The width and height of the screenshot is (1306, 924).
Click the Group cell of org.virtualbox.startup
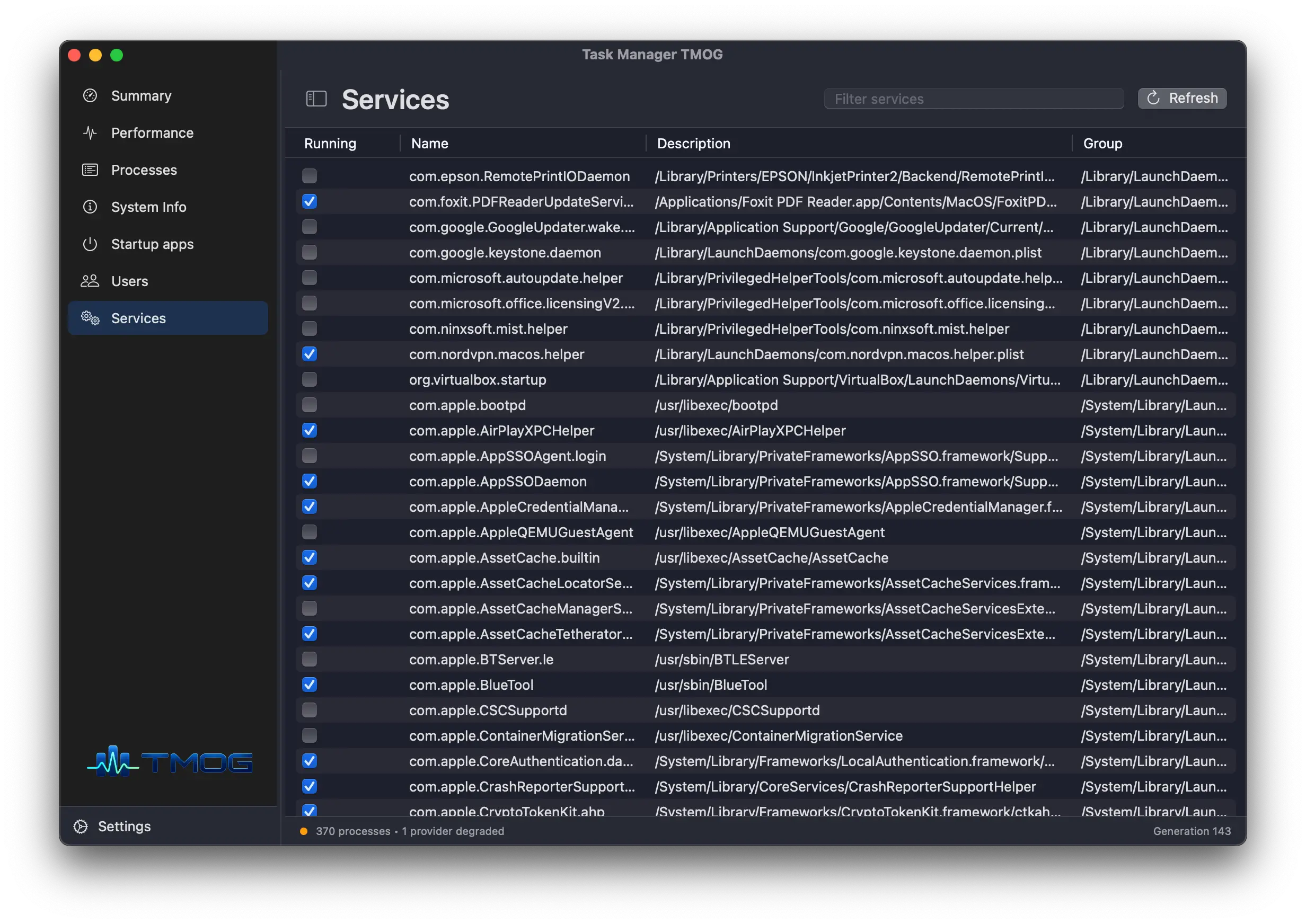pos(1154,379)
